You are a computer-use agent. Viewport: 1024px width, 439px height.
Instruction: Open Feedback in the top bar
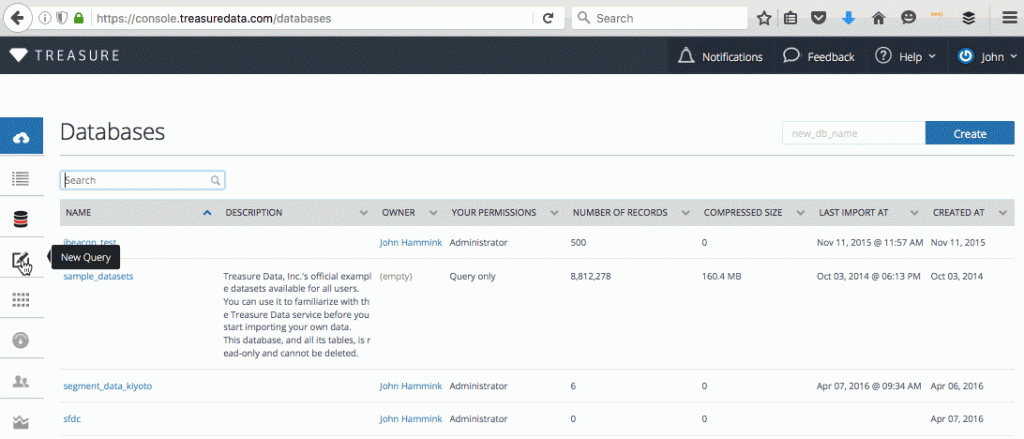point(819,57)
